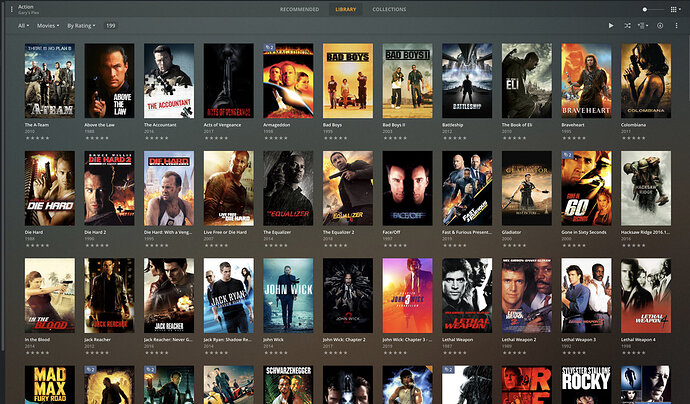This screenshot has height=404, width=690.
Task: Click the version badge on Armageddon poster
Action: 269,47
